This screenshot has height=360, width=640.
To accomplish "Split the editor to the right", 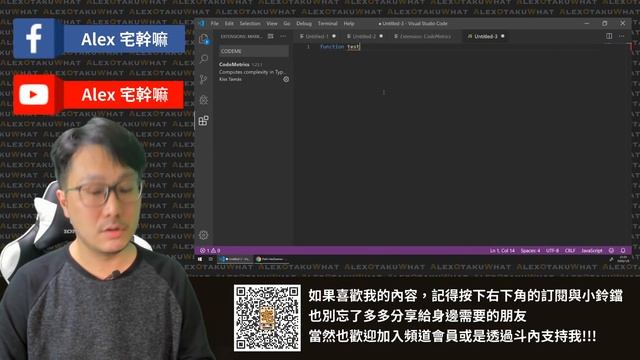I will (x=609, y=36).
